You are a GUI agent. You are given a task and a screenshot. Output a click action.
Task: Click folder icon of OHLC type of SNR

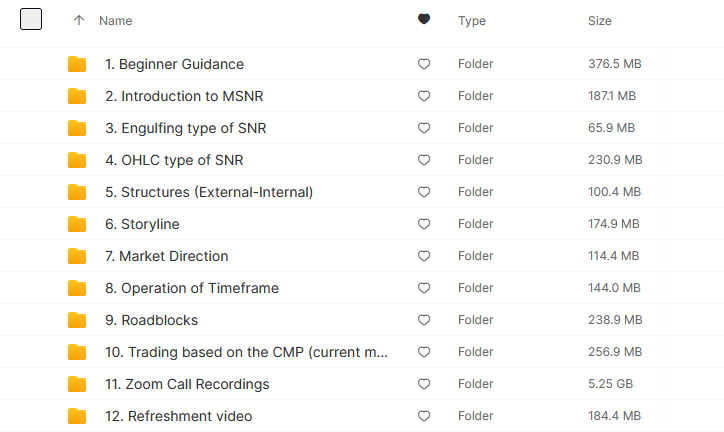(x=77, y=160)
